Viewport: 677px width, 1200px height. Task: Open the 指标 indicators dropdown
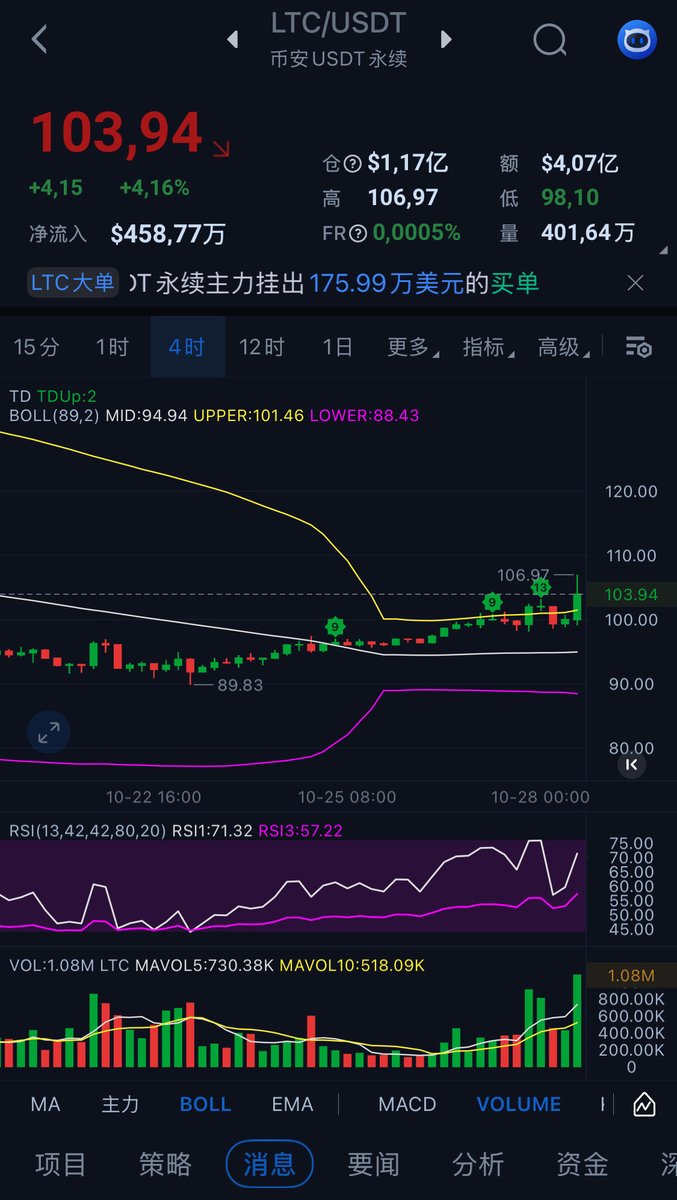pos(487,347)
